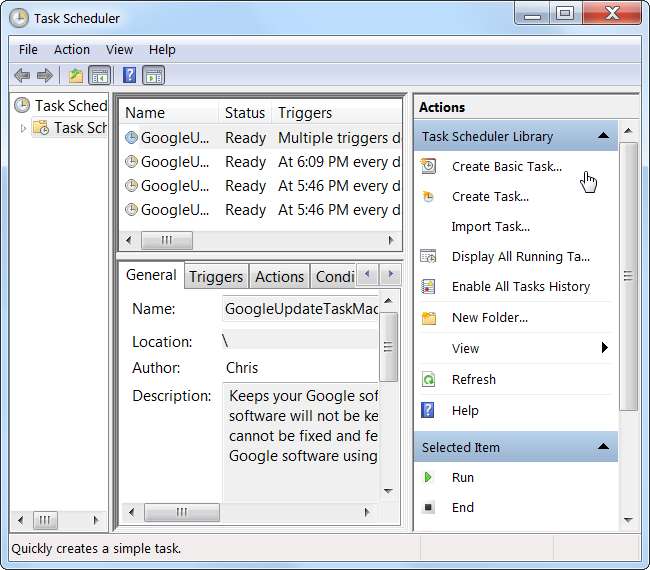Screen dimensions: 650x570
Task: Click the green Run arrow icon
Action: pyautogui.click(x=429, y=478)
